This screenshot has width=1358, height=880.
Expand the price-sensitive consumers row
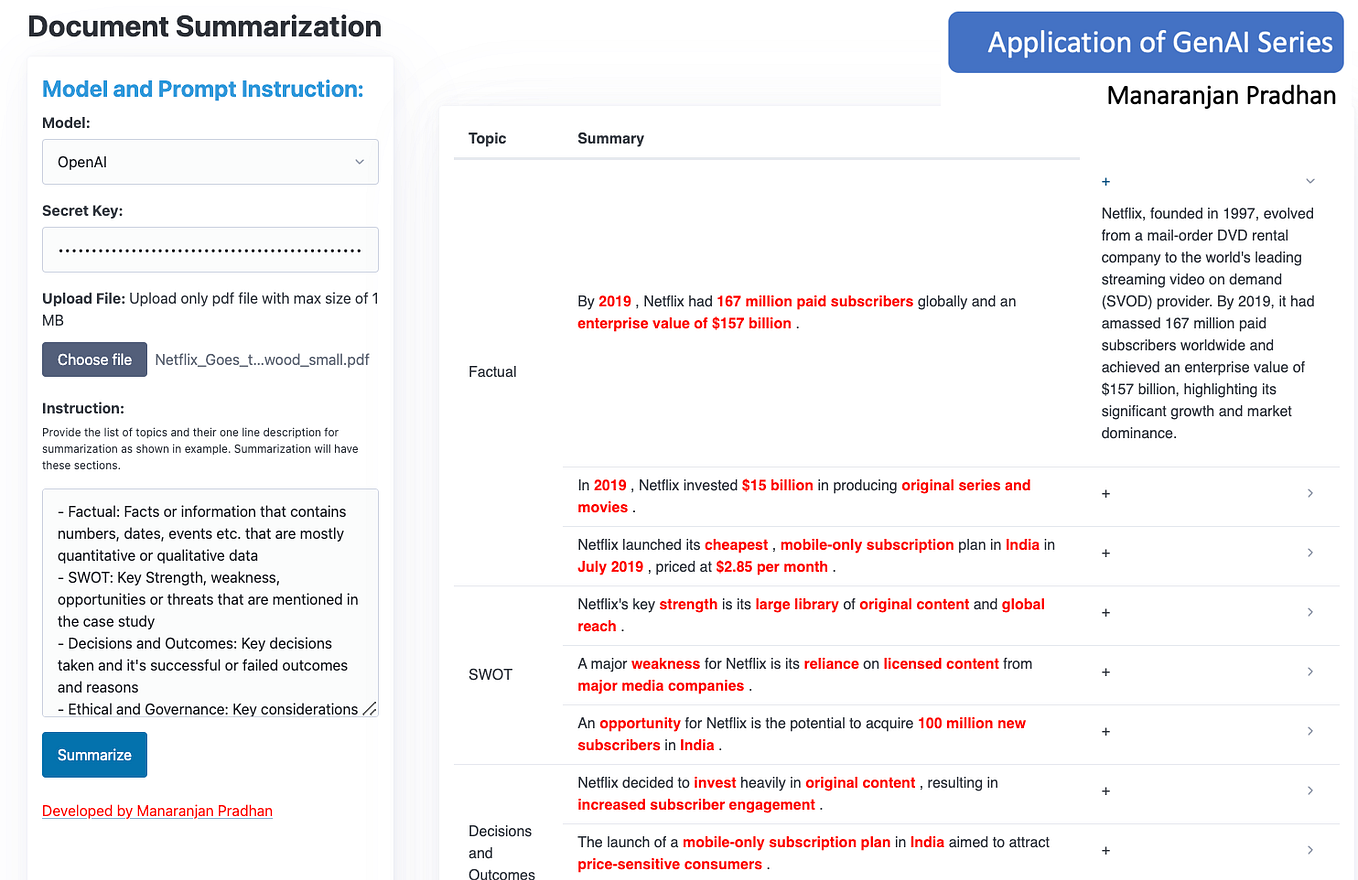(x=1105, y=849)
